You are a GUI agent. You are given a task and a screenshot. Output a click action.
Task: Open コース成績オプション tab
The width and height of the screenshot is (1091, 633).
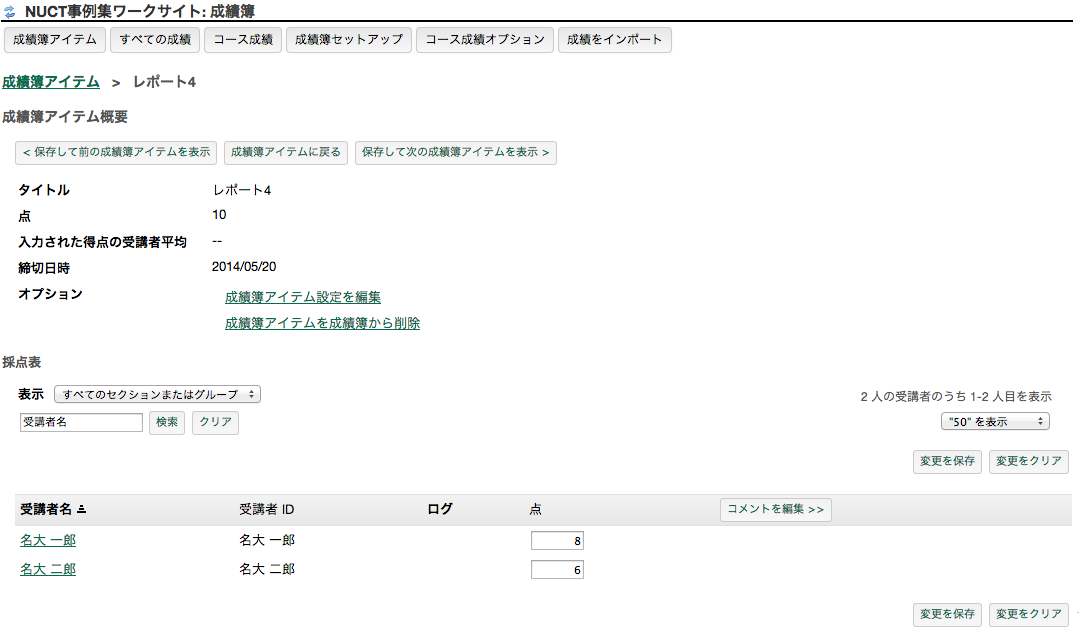coord(485,40)
